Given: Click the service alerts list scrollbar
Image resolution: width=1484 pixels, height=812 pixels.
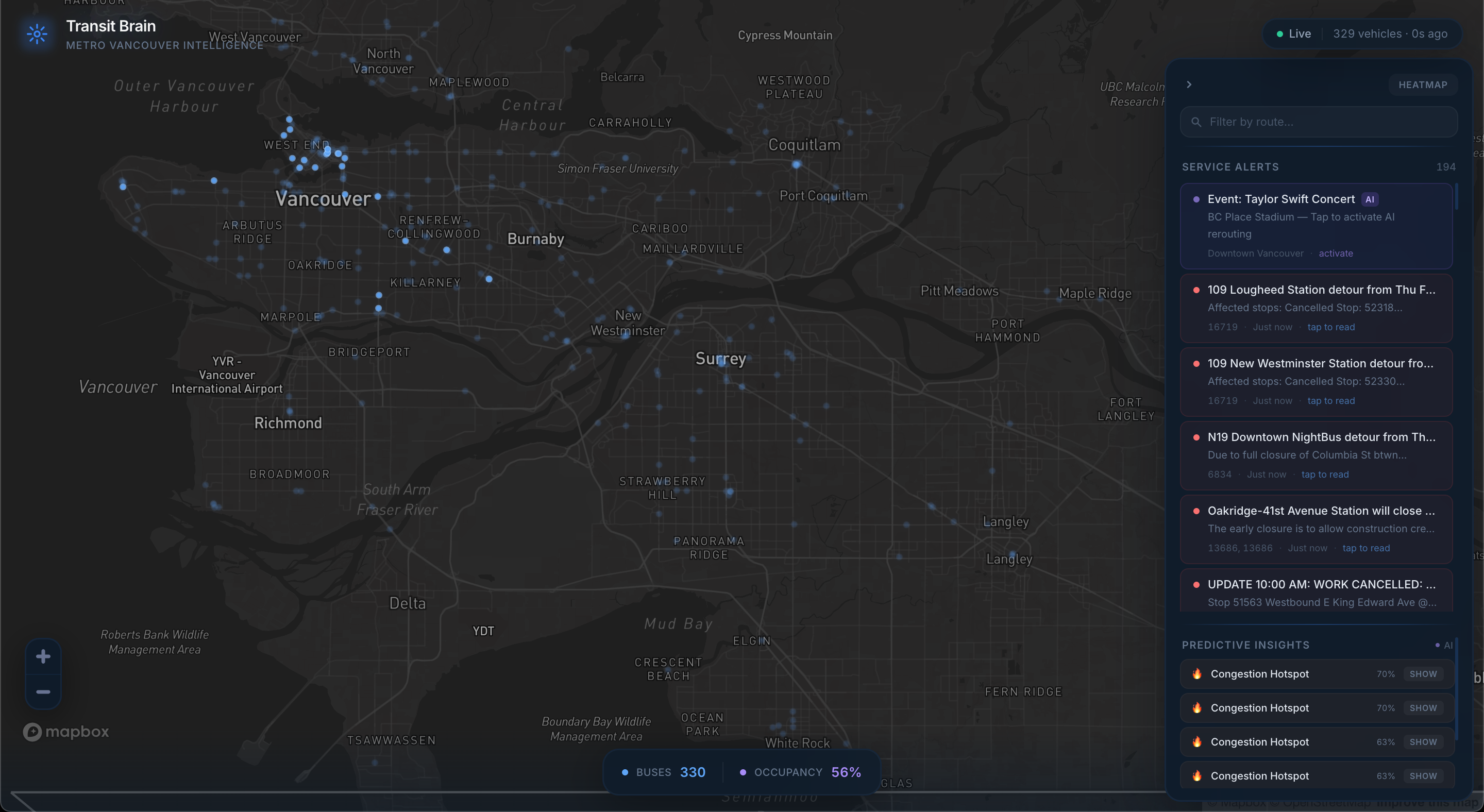Looking at the screenshot, I should [1456, 197].
